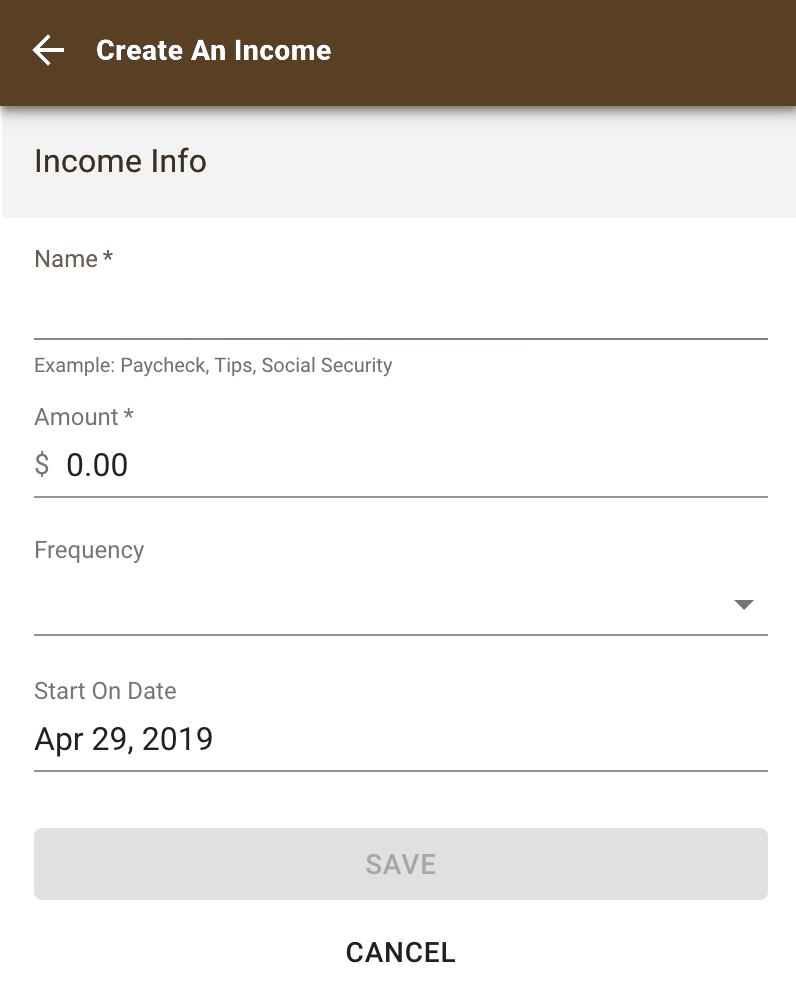
Task: Tap the brown app header bar
Action: point(398,53)
